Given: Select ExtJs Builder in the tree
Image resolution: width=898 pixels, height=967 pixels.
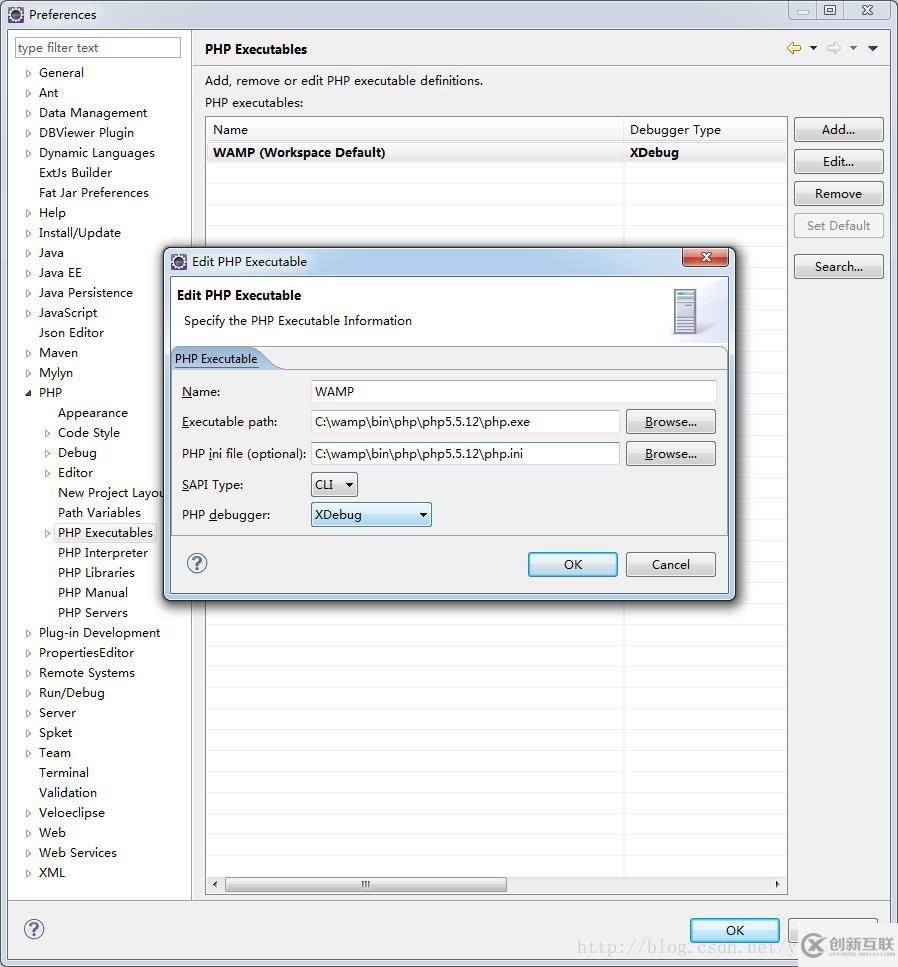Looking at the screenshot, I should [75, 173].
